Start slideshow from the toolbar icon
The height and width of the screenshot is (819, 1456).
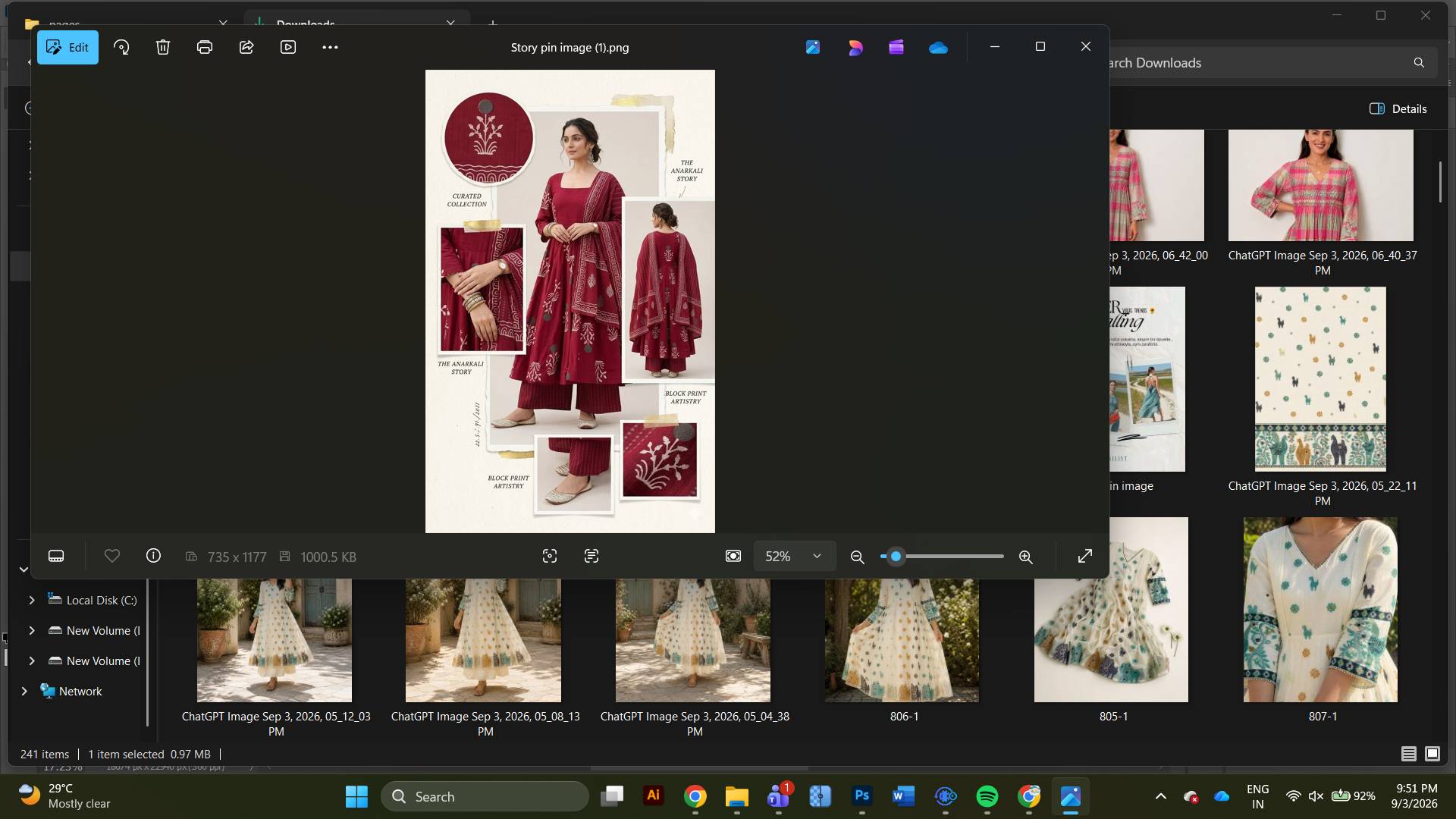tap(288, 47)
